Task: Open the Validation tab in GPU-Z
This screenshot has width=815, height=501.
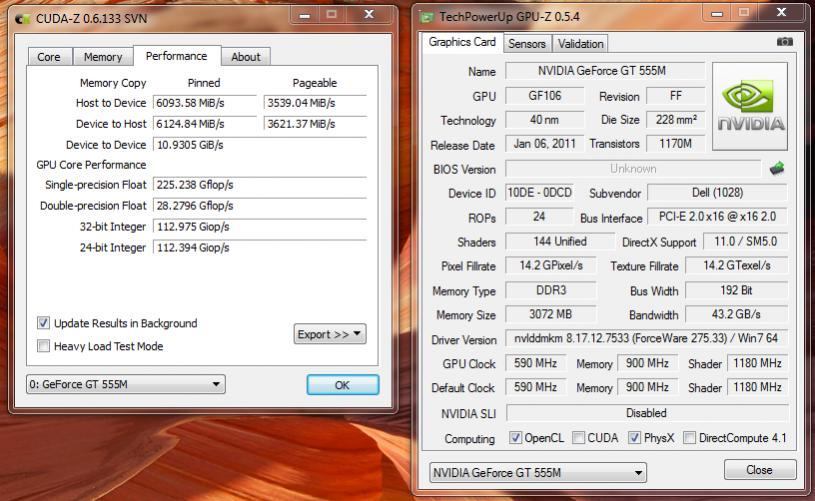Action: (x=581, y=44)
